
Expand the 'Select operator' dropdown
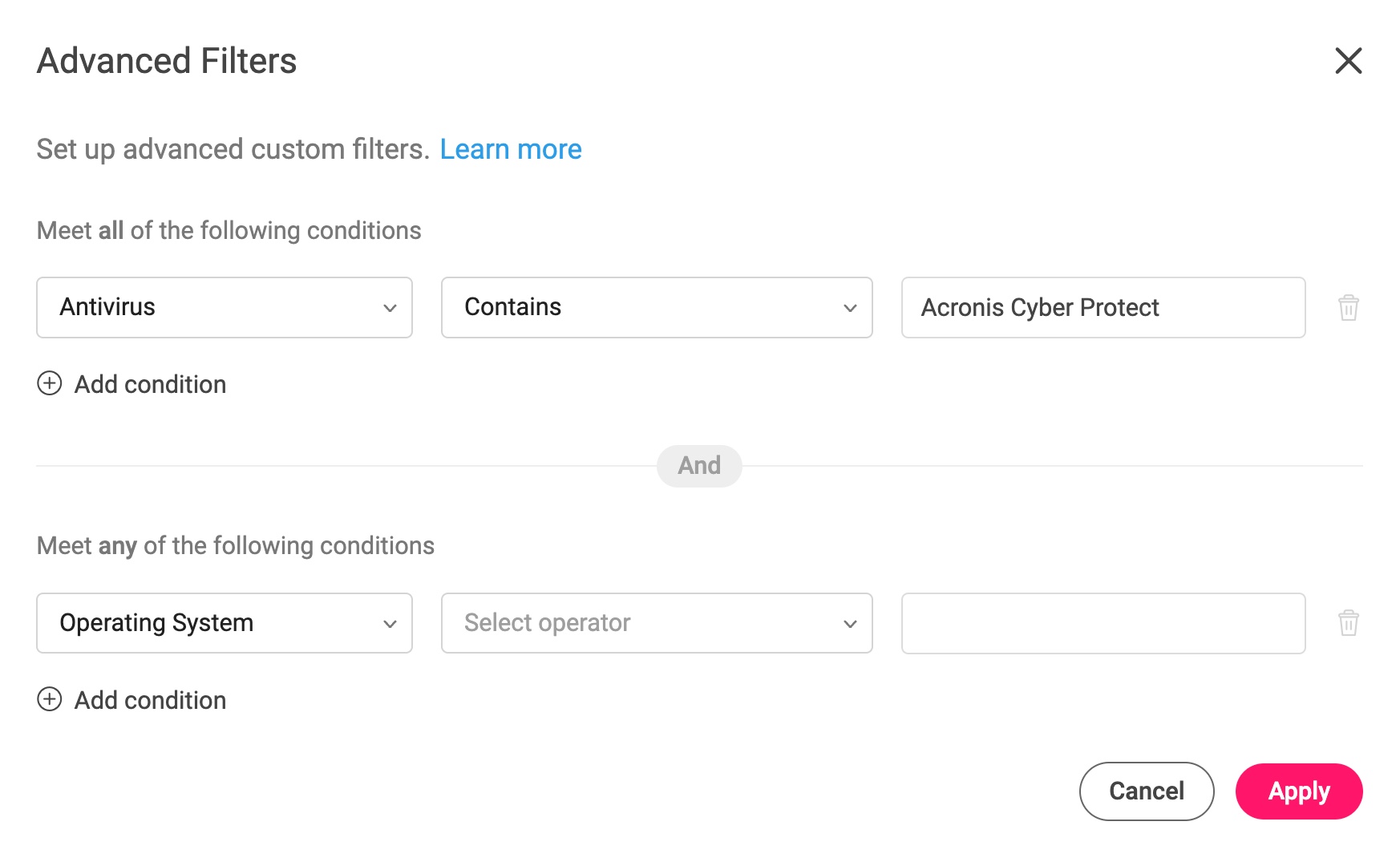click(x=657, y=623)
